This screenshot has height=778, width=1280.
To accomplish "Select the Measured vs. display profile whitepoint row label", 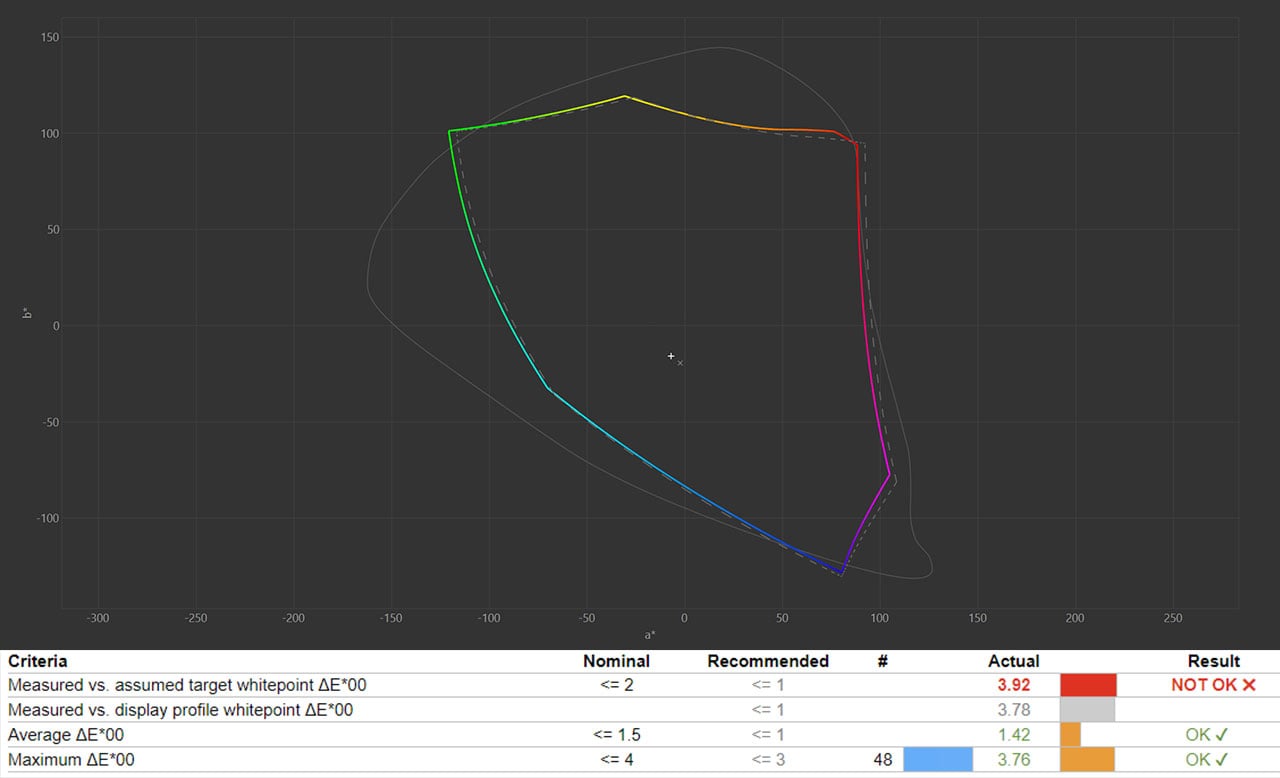I will (x=180, y=710).
